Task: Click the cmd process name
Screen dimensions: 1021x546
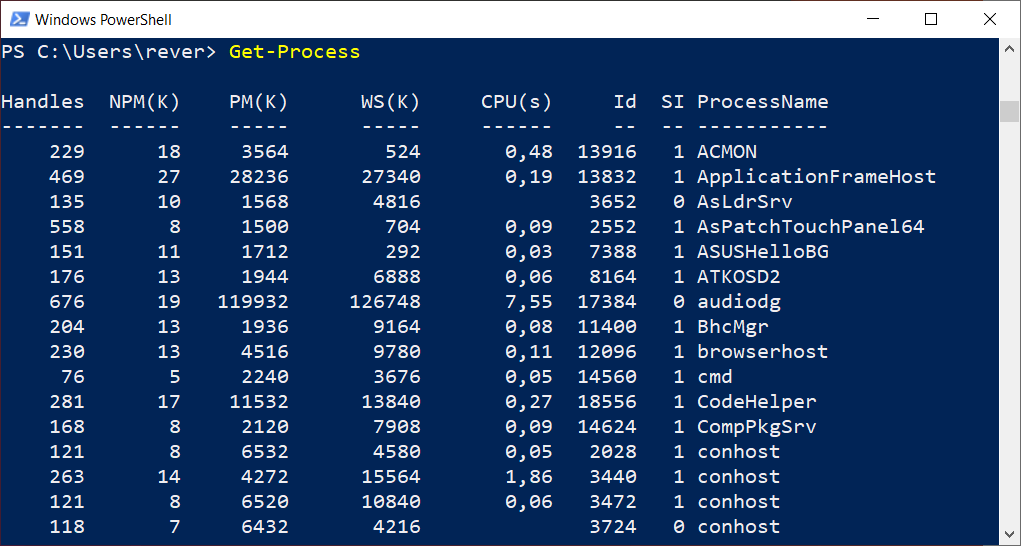Action: (715, 377)
